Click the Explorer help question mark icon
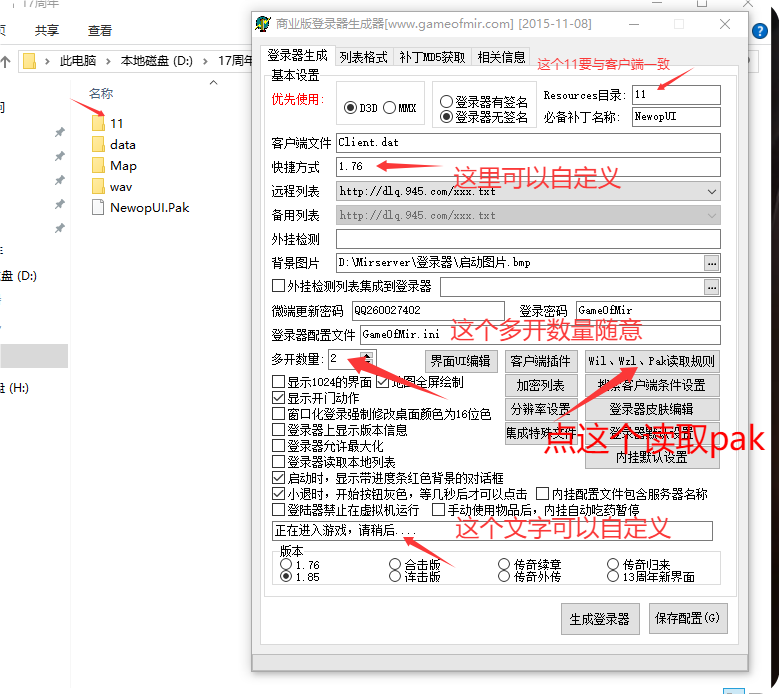This screenshot has width=779, height=694. pos(760,31)
